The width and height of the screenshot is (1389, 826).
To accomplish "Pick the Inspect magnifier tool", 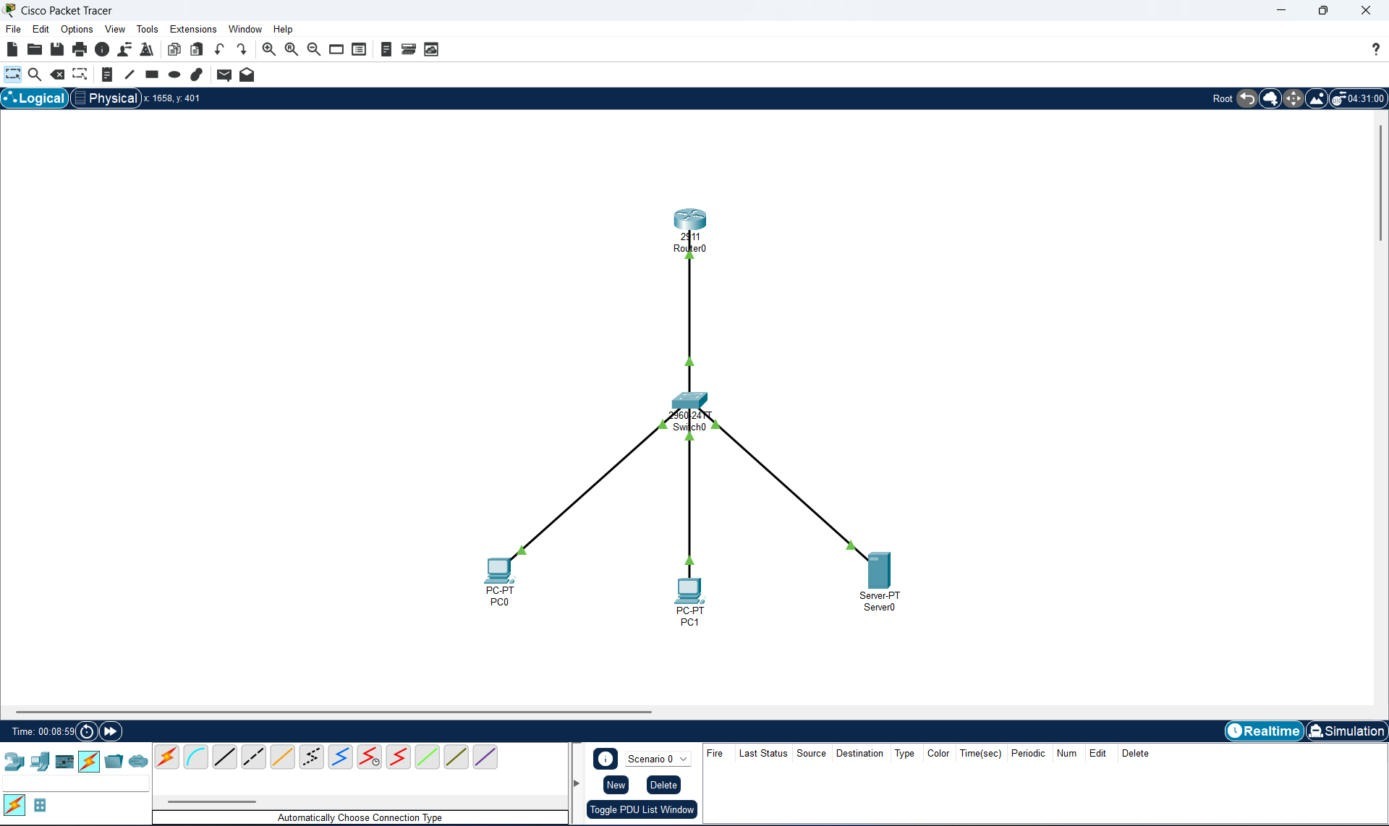I will pos(34,74).
